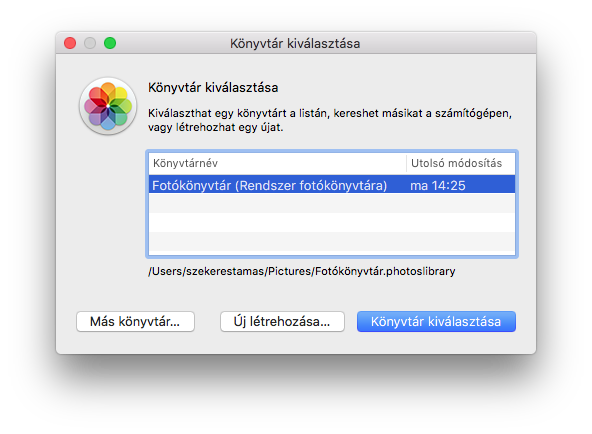Click the bold Könyvtár kiválasztása heading
The image size is (592, 434).
[213, 88]
